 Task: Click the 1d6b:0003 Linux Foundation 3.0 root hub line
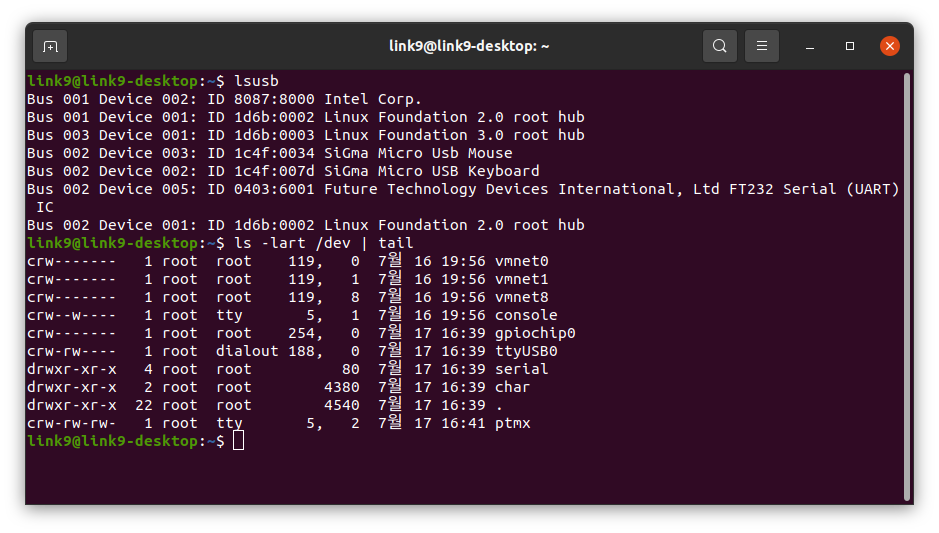point(305,135)
